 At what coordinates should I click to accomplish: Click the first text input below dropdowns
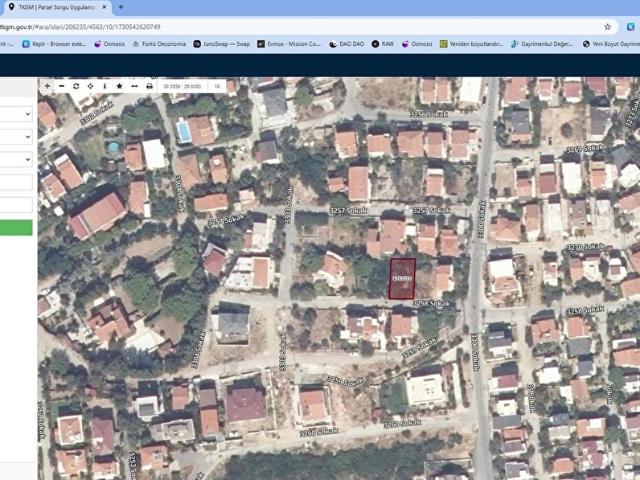click(x=16, y=182)
